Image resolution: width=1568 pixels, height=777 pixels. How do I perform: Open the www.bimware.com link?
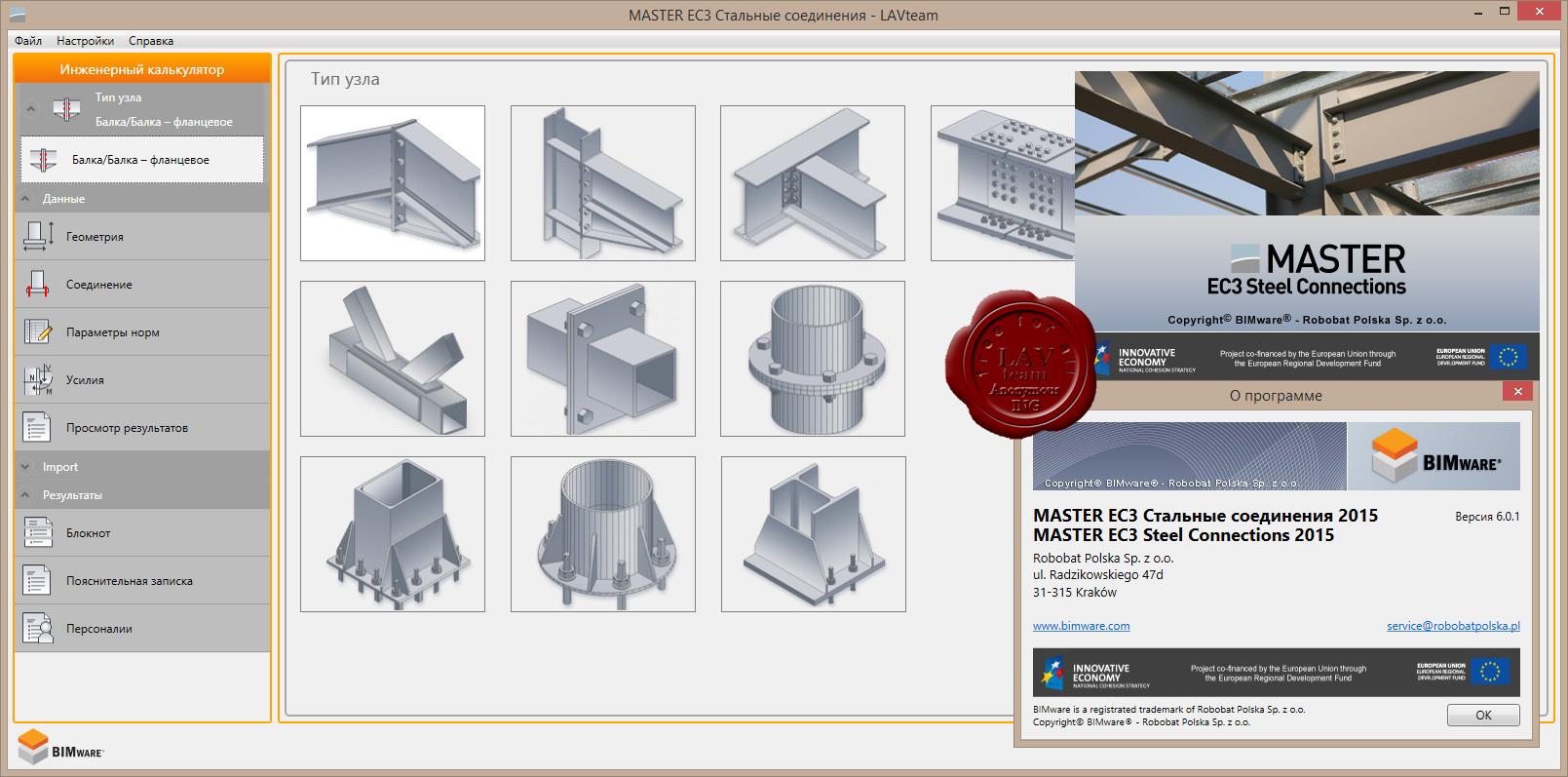pyautogui.click(x=1082, y=626)
